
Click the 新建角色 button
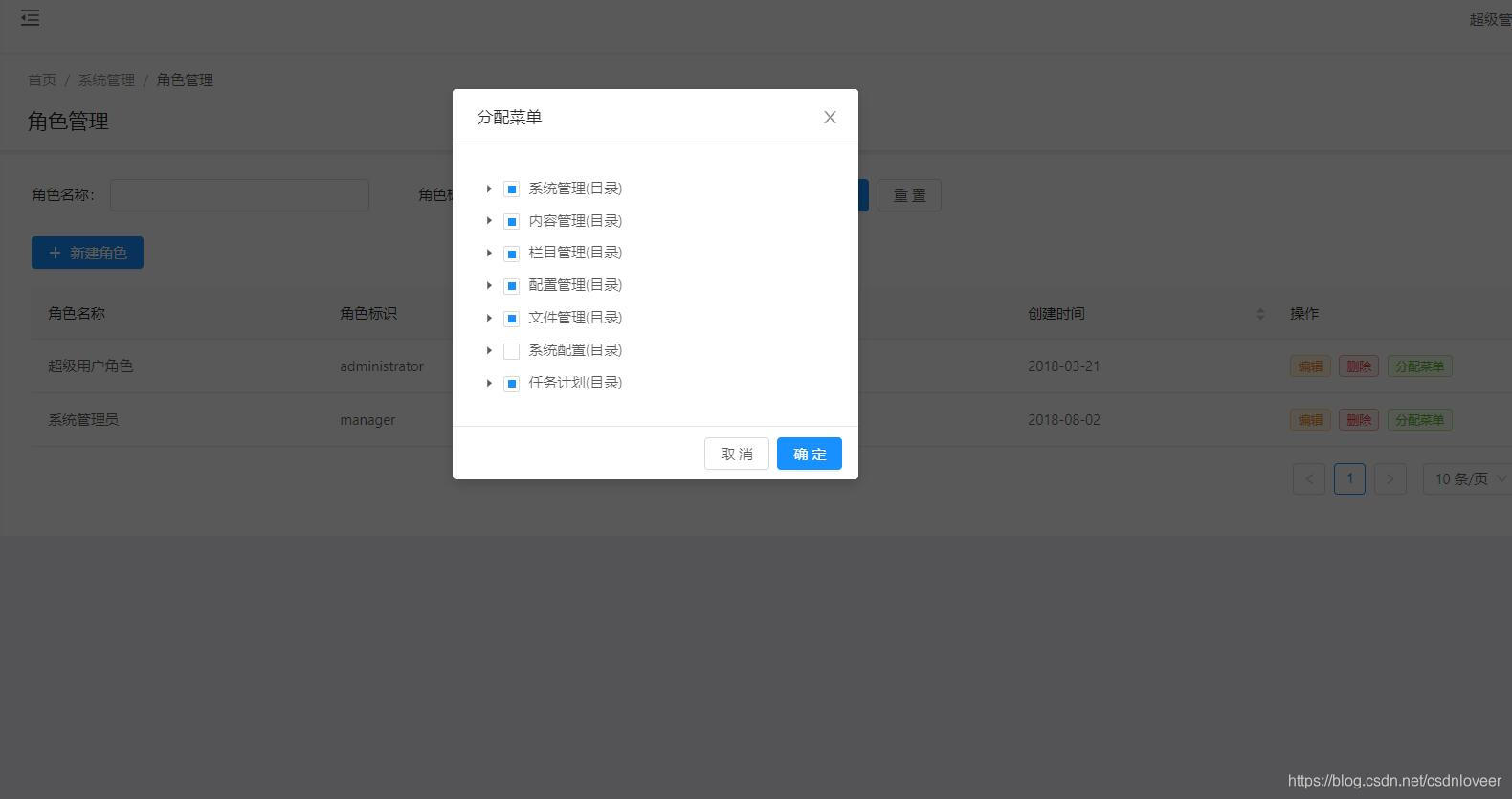pos(87,253)
